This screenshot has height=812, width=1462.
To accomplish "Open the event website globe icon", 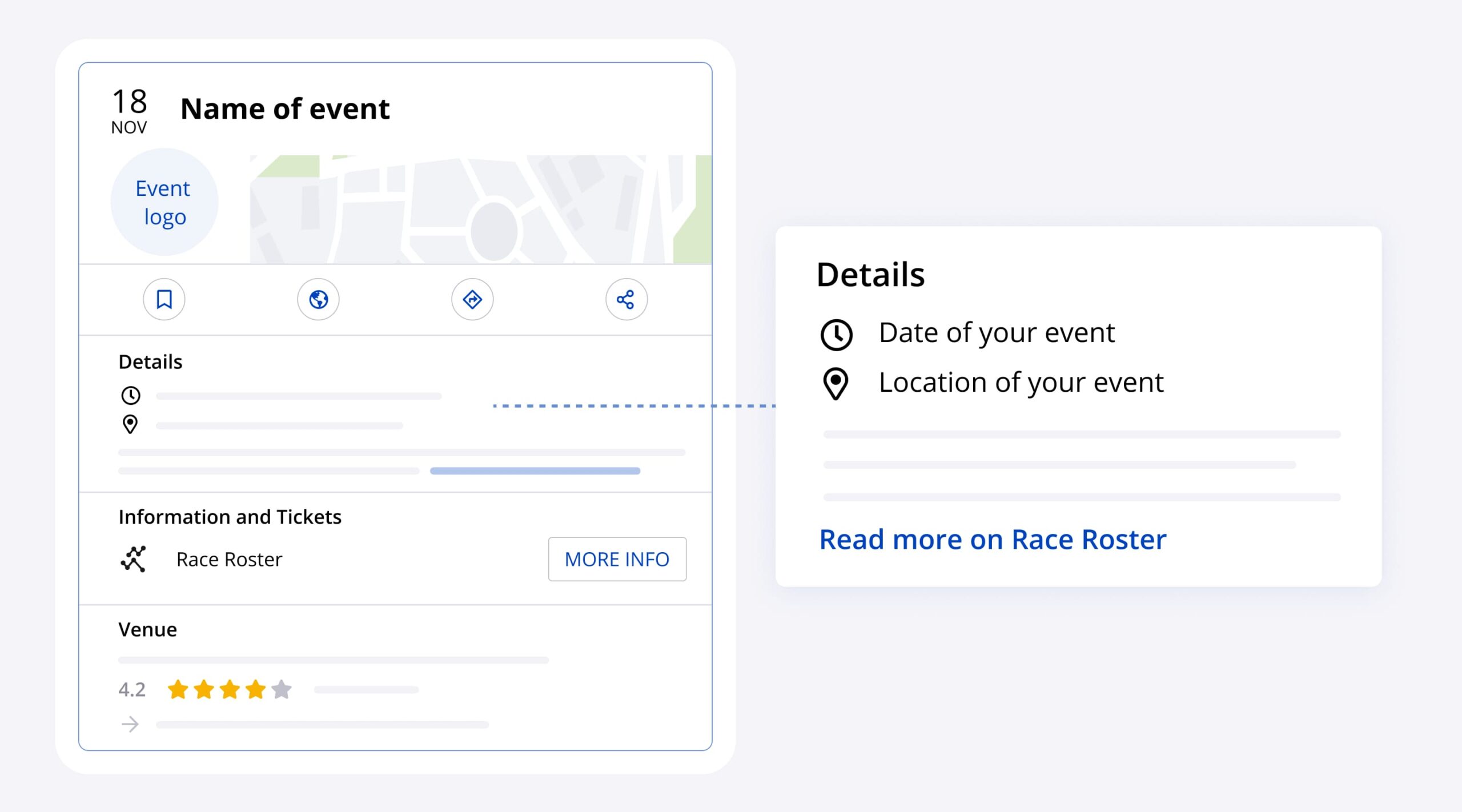I will pos(318,299).
